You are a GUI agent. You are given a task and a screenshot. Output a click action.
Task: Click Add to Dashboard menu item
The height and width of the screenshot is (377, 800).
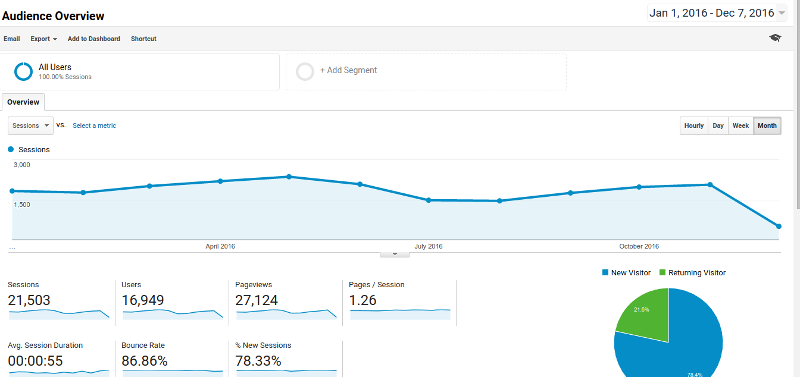pos(94,39)
